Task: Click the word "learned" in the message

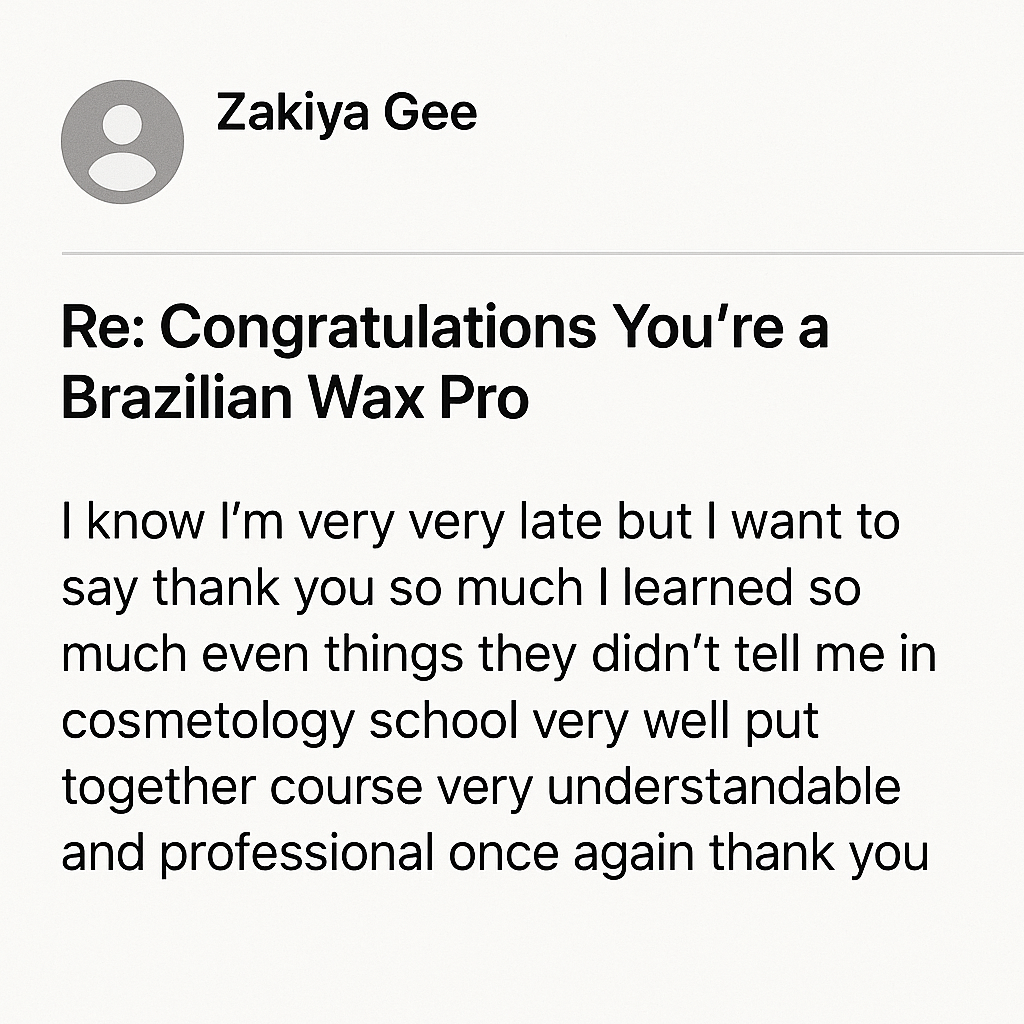Action: tap(708, 588)
